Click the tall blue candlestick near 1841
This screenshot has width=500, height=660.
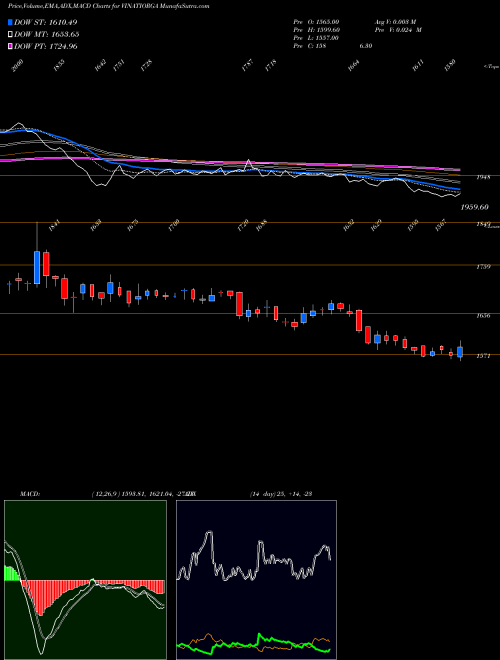tap(37, 267)
